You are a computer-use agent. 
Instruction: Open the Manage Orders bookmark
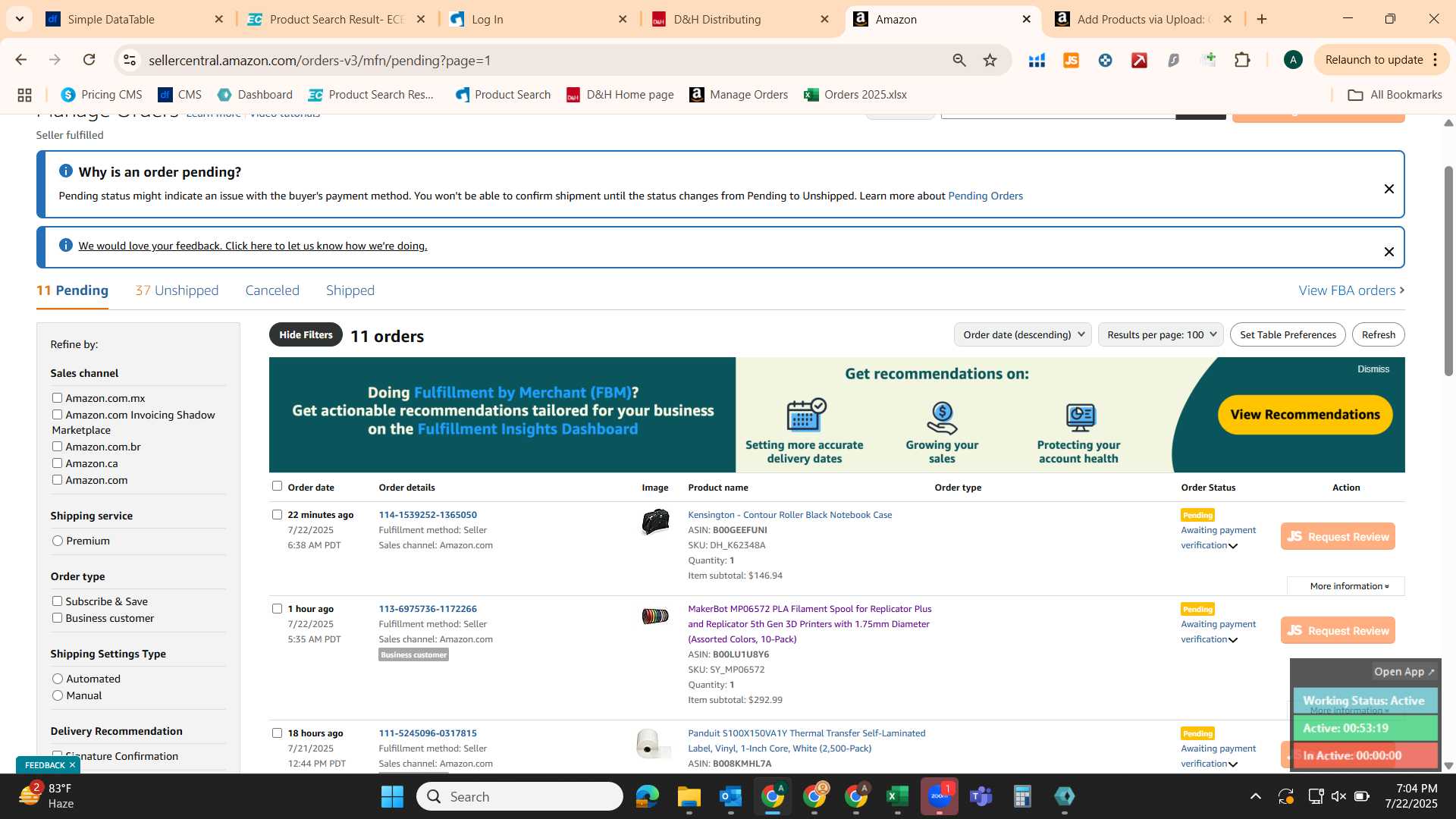coord(739,95)
